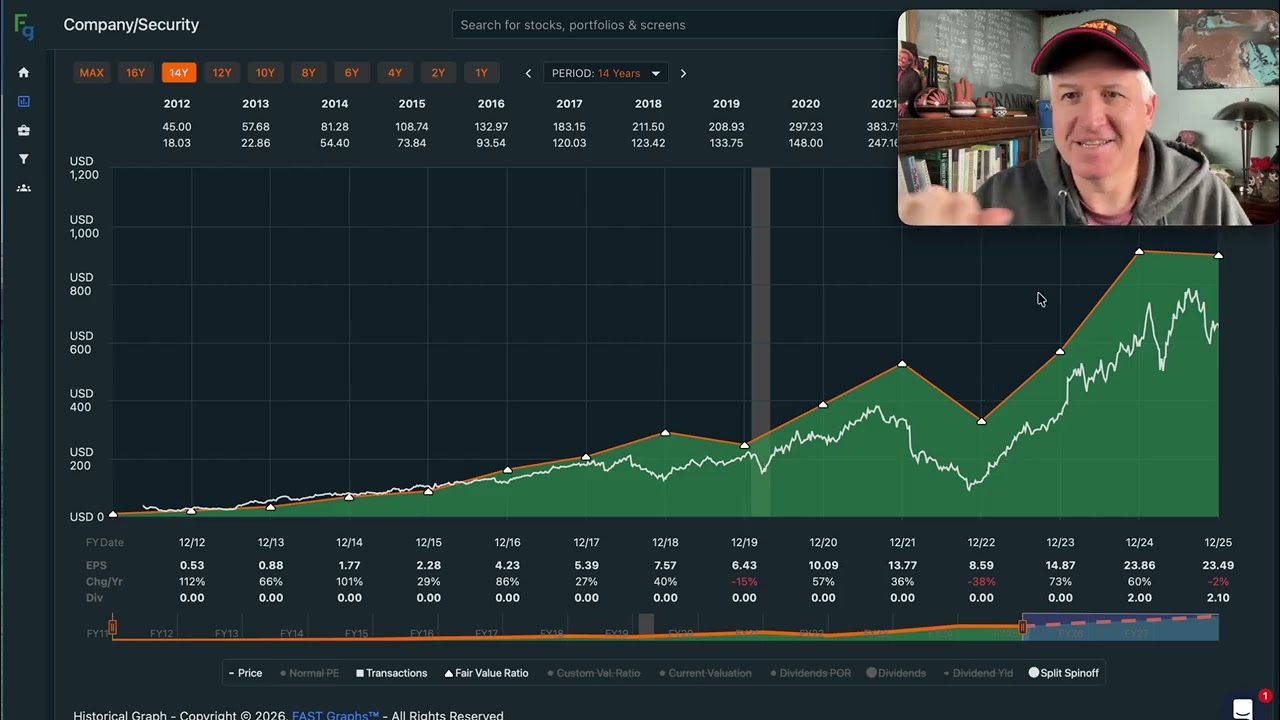Click the -38% change for 12/22
Viewport: 1280px width, 720px height.
click(981, 582)
